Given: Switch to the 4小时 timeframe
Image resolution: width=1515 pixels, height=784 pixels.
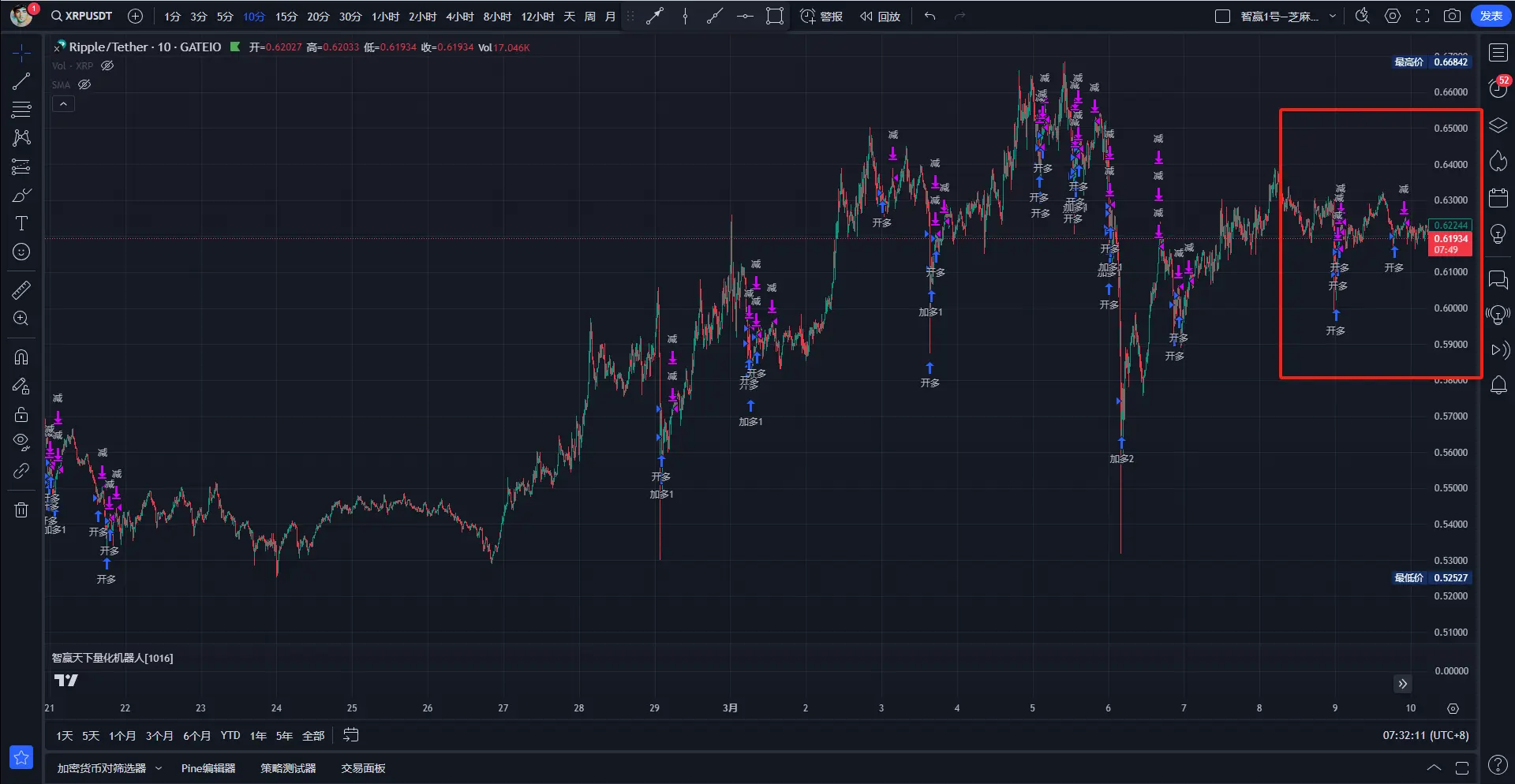Looking at the screenshot, I should coord(460,17).
